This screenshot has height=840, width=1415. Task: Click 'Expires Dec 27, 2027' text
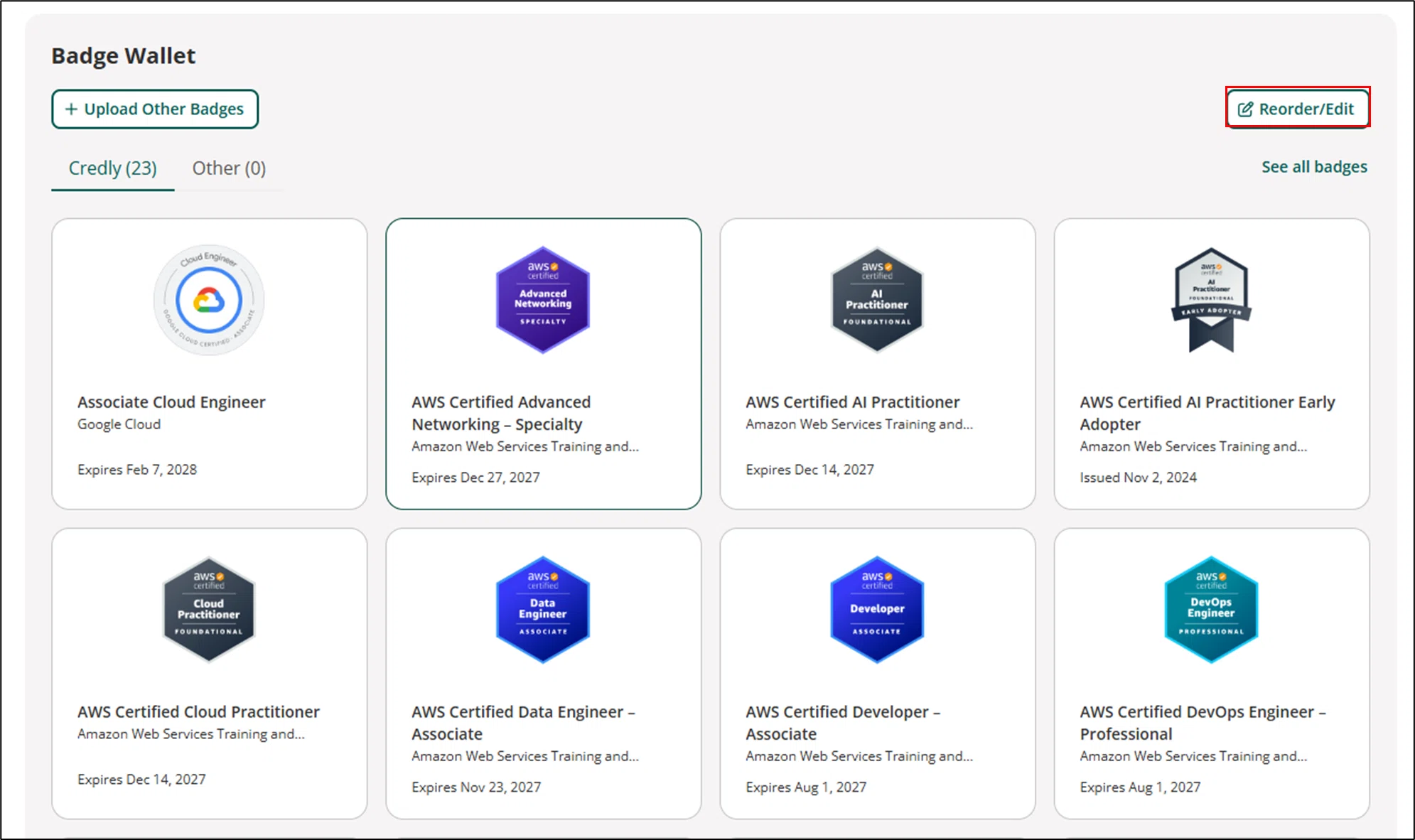[x=475, y=478]
